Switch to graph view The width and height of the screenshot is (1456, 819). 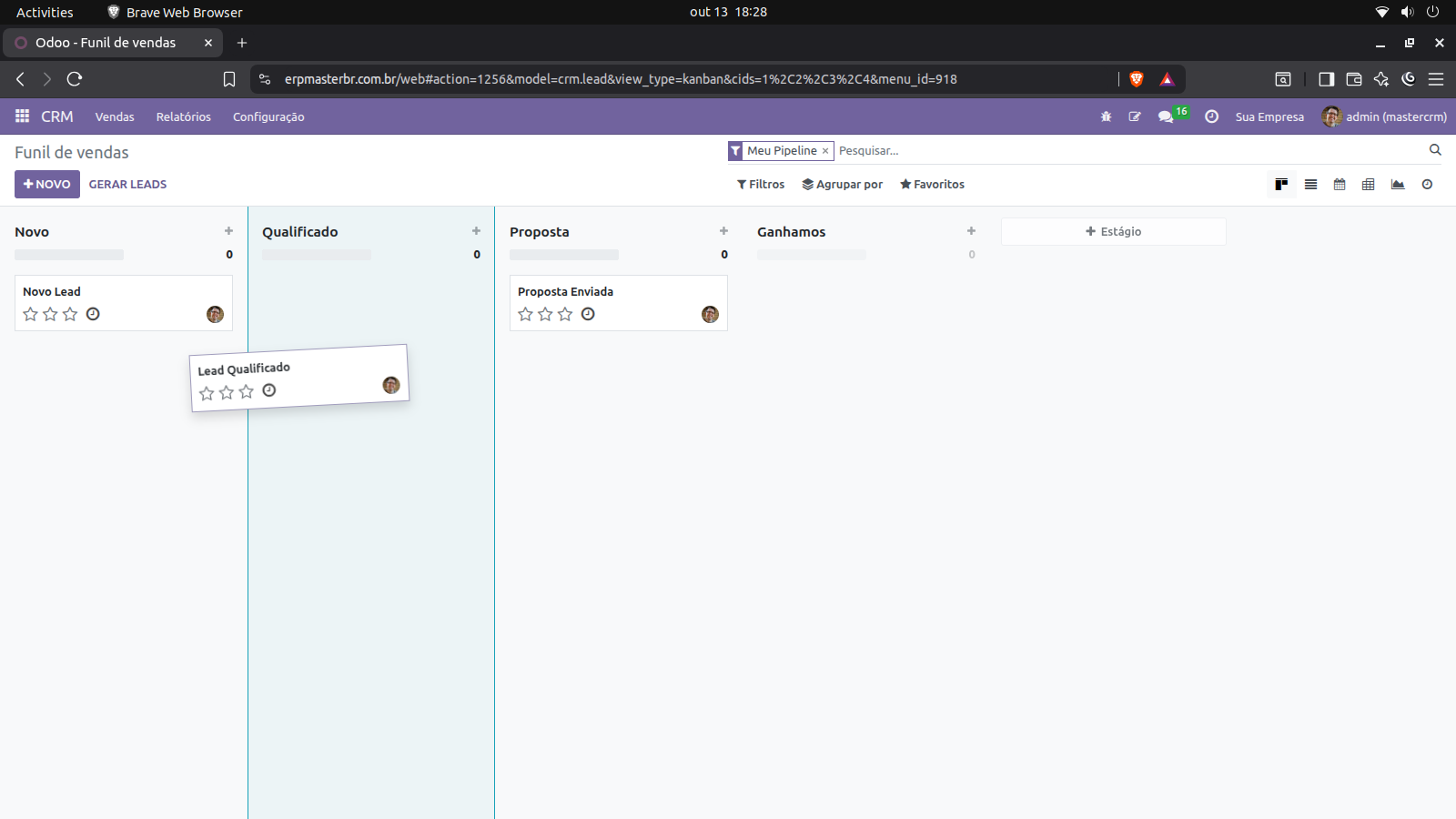tap(1398, 185)
